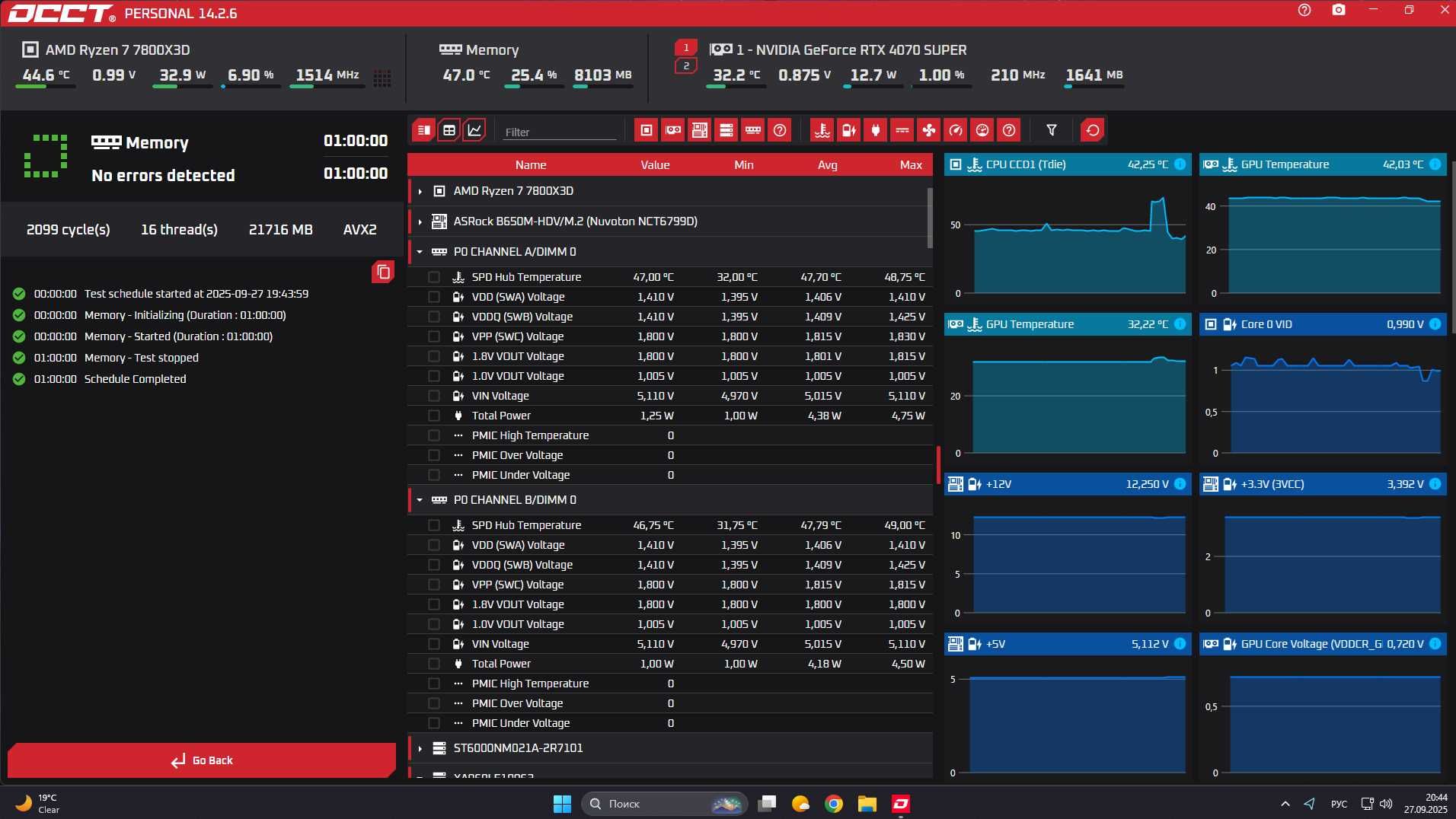Image resolution: width=1456 pixels, height=819 pixels.
Task: Sort by the Name column header
Action: click(531, 165)
